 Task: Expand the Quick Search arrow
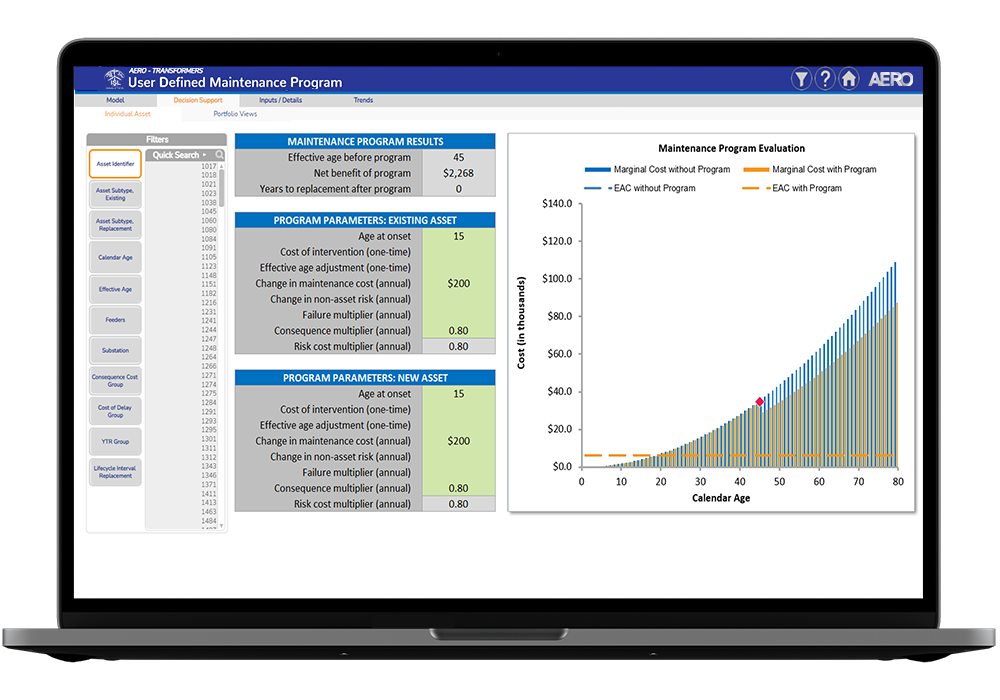click(x=204, y=155)
